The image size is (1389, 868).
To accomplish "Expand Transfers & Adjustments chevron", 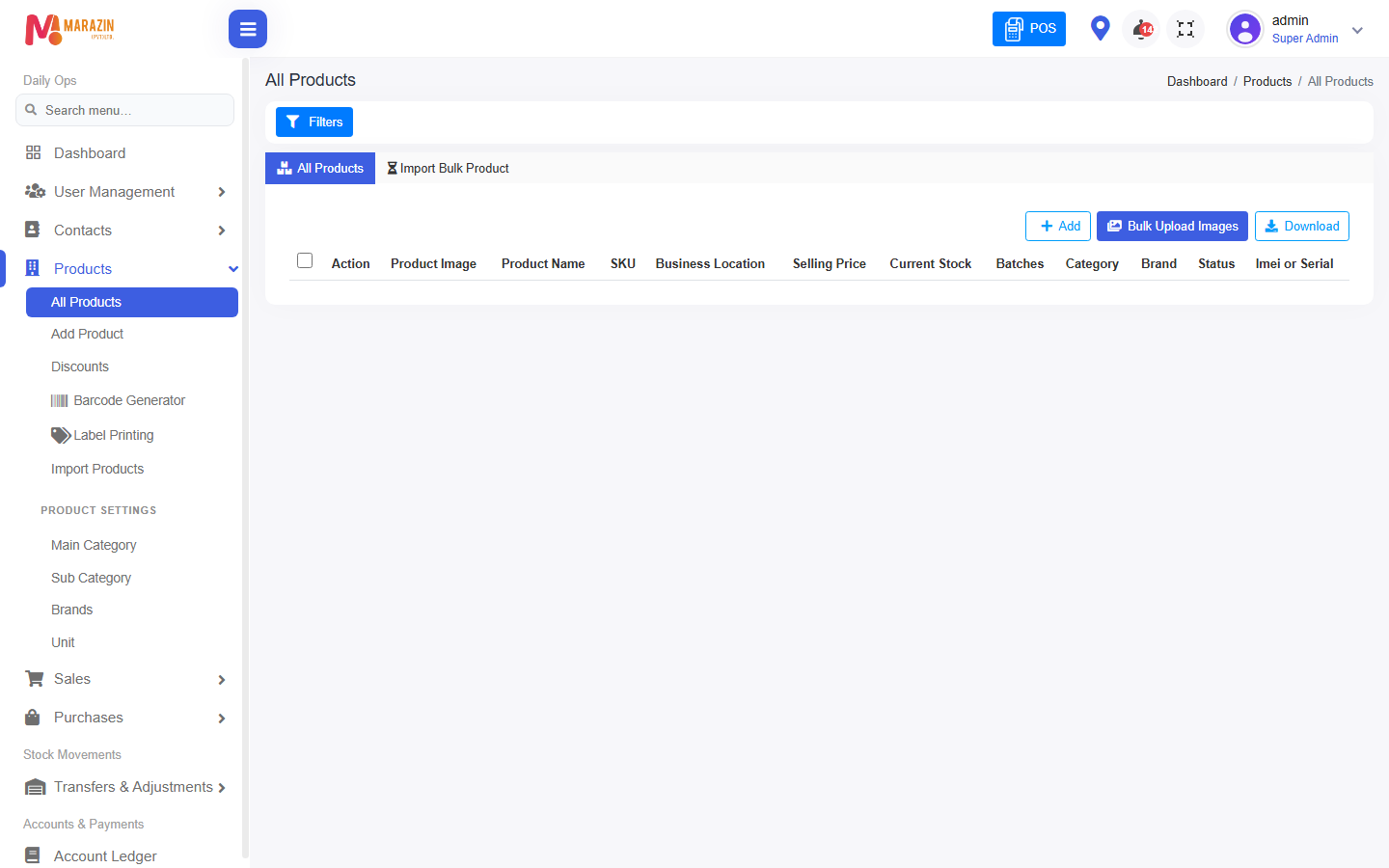I will point(222,788).
